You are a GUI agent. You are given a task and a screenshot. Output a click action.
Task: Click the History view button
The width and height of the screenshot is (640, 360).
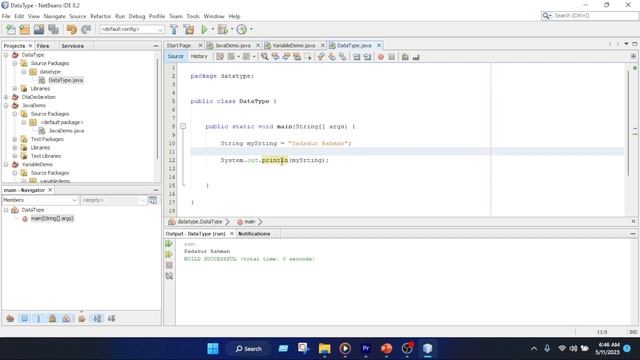(199, 57)
